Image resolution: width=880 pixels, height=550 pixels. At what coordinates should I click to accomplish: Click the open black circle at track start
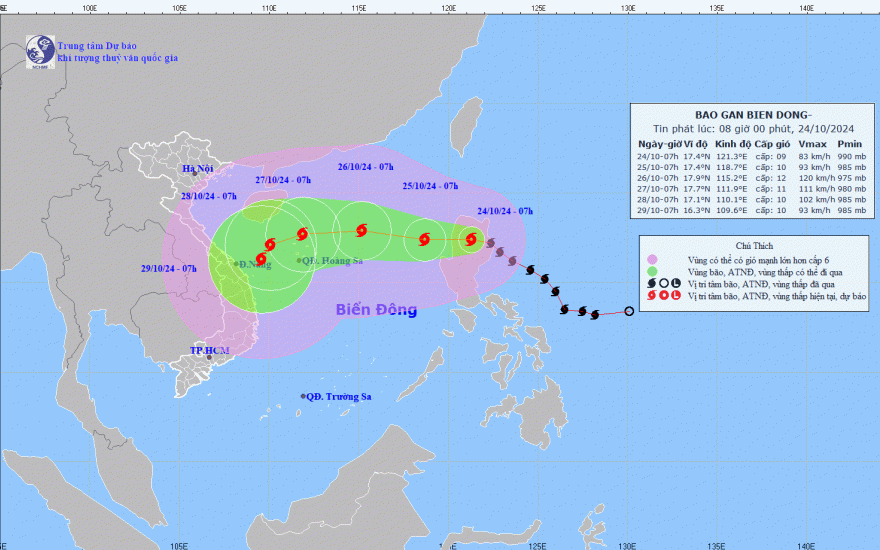(629, 311)
